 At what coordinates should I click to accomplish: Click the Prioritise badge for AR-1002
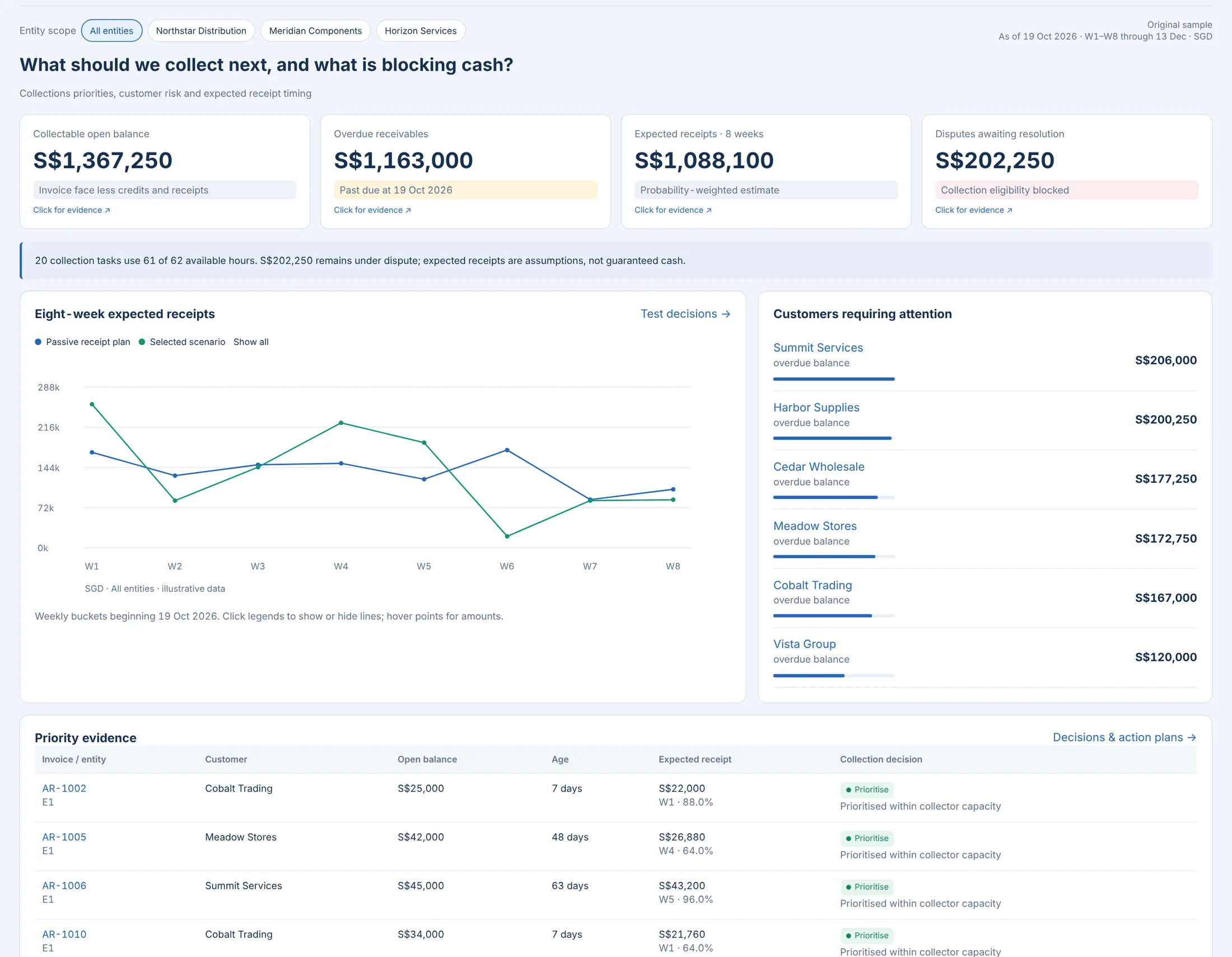pyautogui.click(x=866, y=790)
